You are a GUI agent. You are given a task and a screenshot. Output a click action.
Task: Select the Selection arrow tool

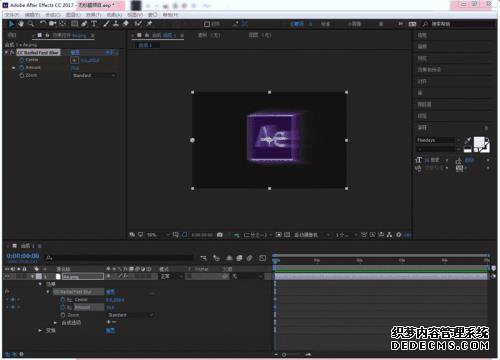pos(11,24)
